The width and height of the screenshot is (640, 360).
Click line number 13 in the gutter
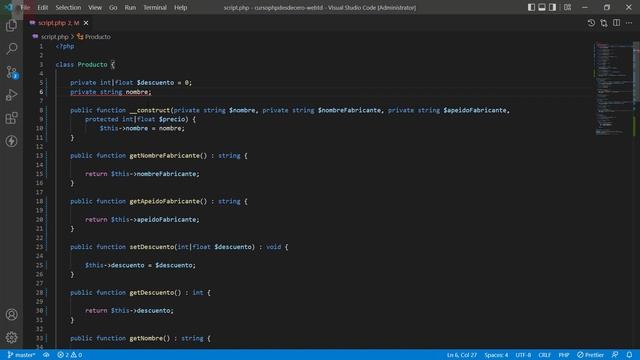click(39, 156)
